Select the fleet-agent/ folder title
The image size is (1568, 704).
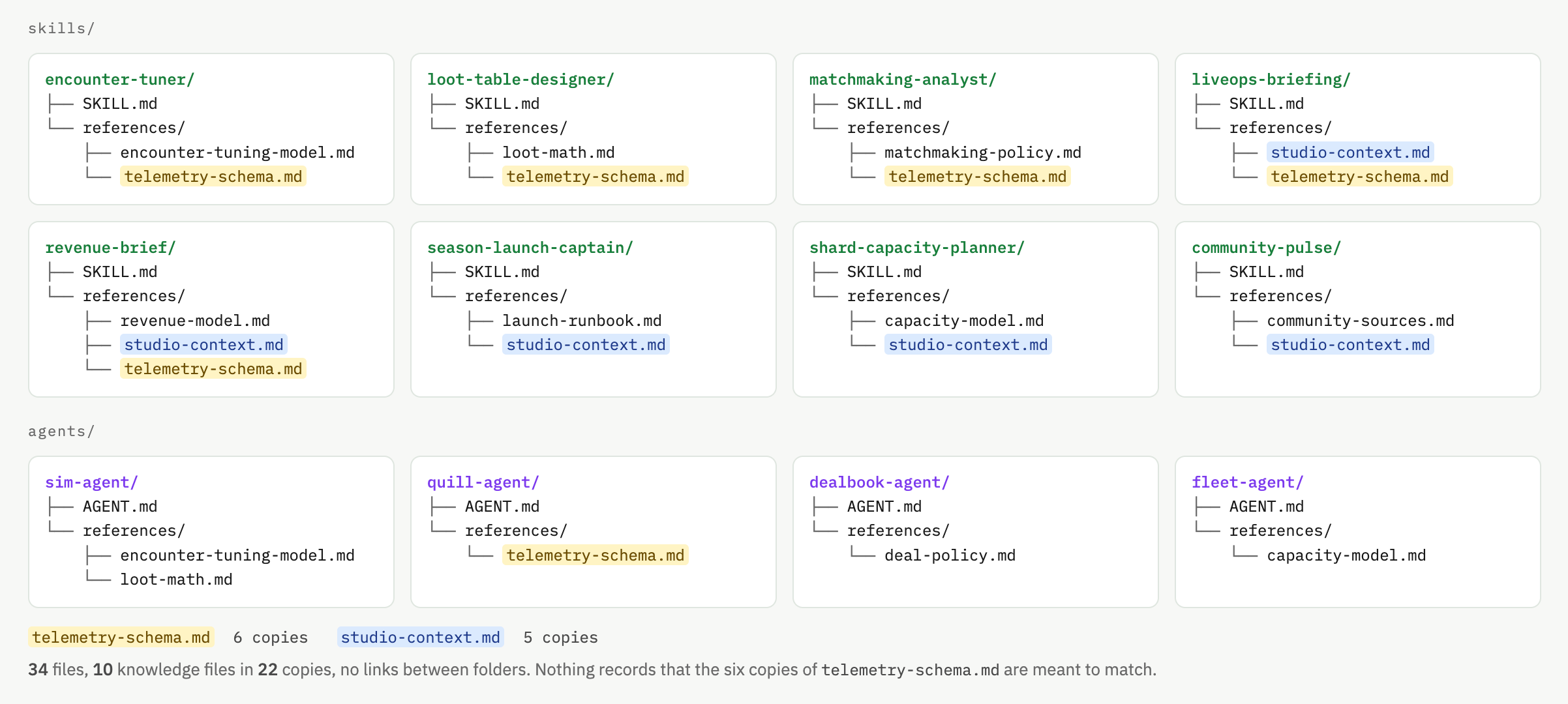point(1247,482)
